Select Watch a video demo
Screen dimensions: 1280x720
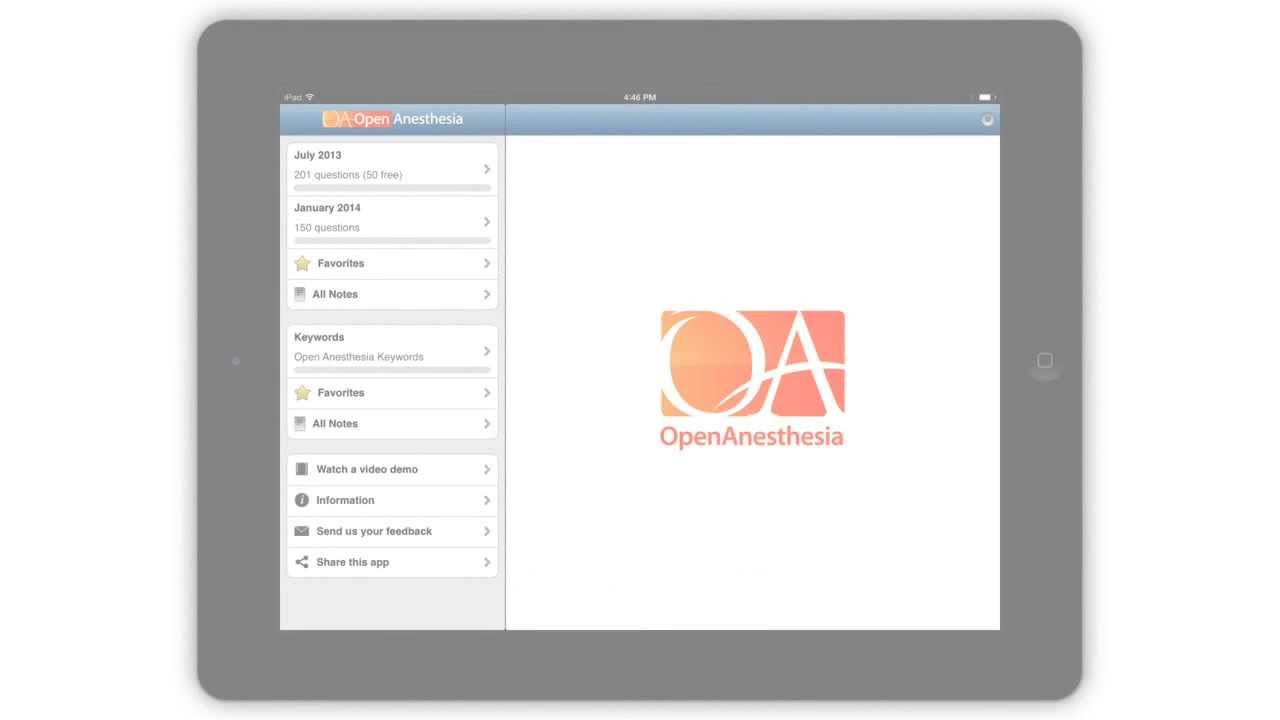click(x=392, y=469)
